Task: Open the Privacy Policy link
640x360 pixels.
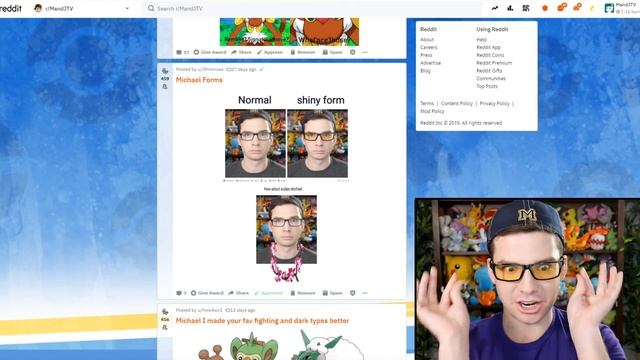Action: coord(495,103)
